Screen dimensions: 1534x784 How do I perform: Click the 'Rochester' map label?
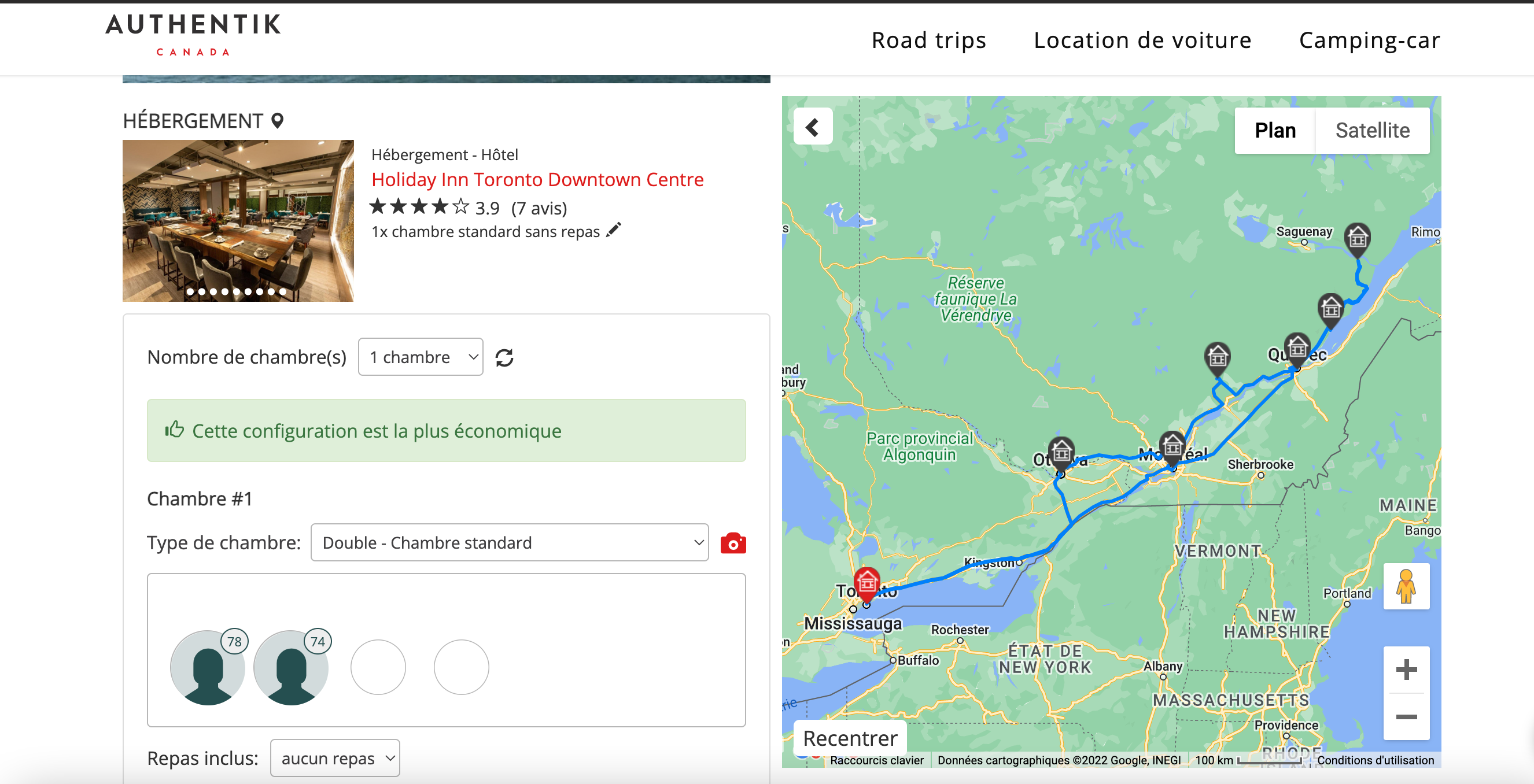tap(960, 629)
